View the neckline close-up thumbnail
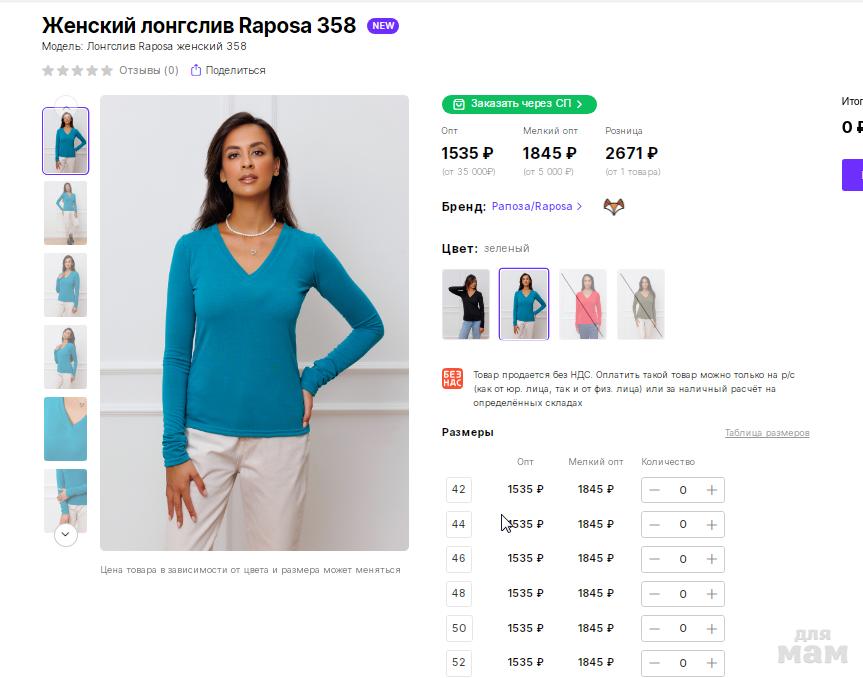Screen dimensions: 863x678 pyautogui.click(x=65, y=429)
